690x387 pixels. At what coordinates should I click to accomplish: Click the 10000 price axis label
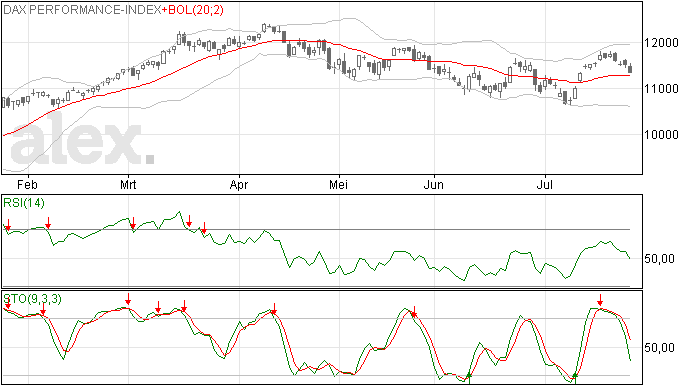(x=661, y=135)
